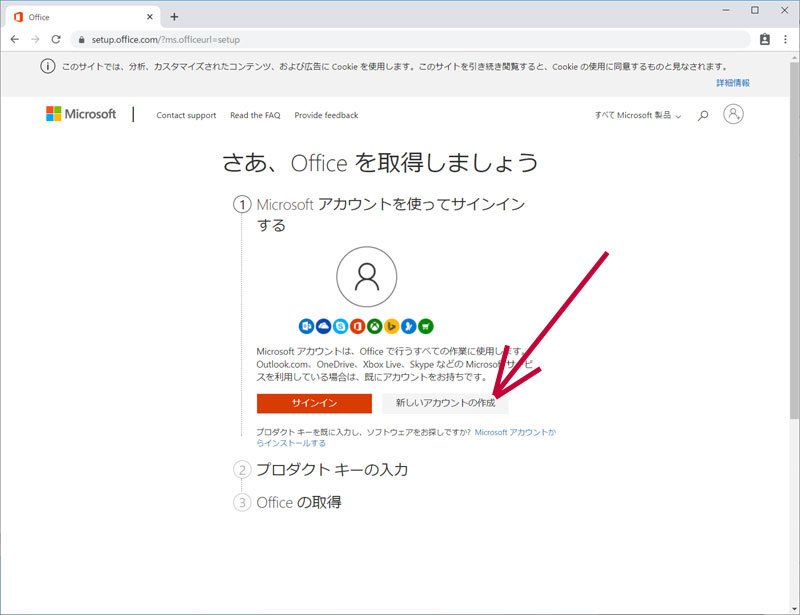Image resolution: width=800 pixels, height=615 pixels.
Task: Click the page vertical scrollbar
Action: [794, 240]
